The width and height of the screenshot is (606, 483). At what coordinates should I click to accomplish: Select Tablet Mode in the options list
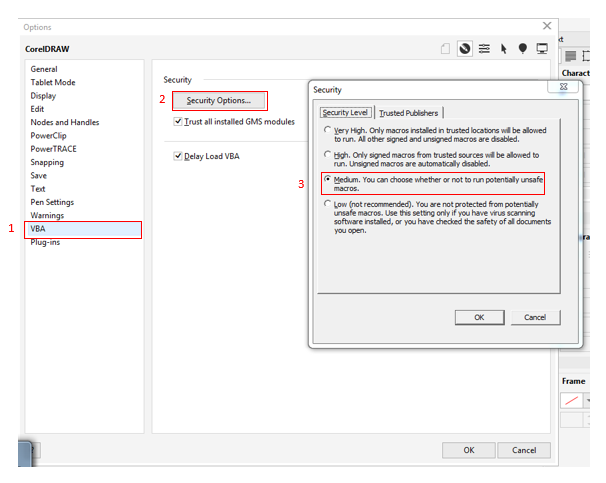[53, 82]
